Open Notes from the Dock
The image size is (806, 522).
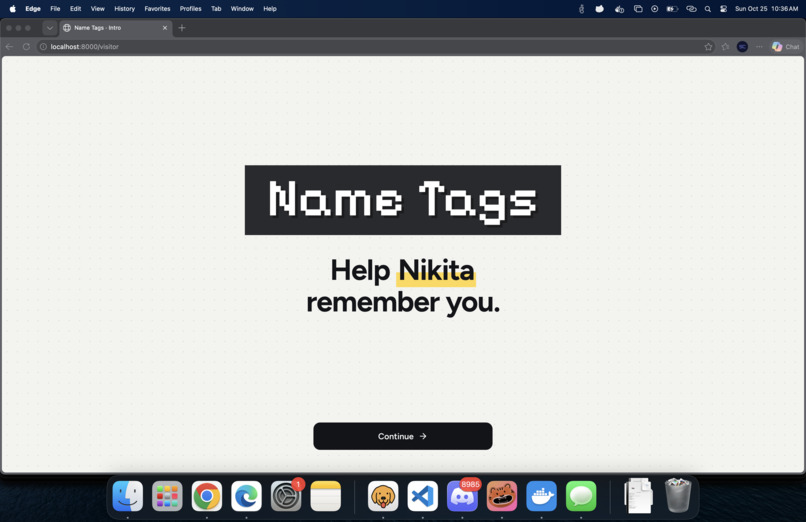(325, 496)
